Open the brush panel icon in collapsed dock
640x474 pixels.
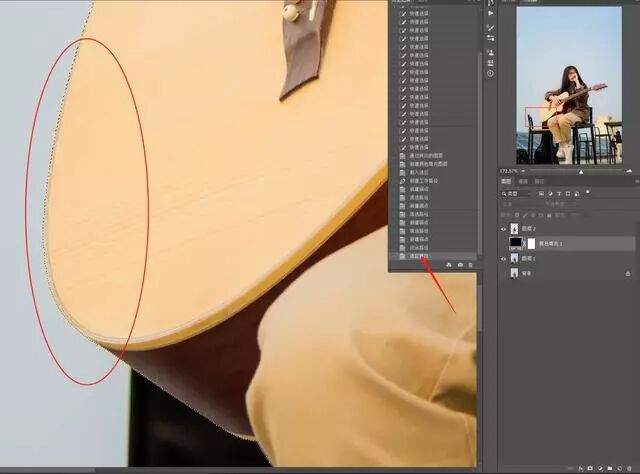tap(490, 28)
